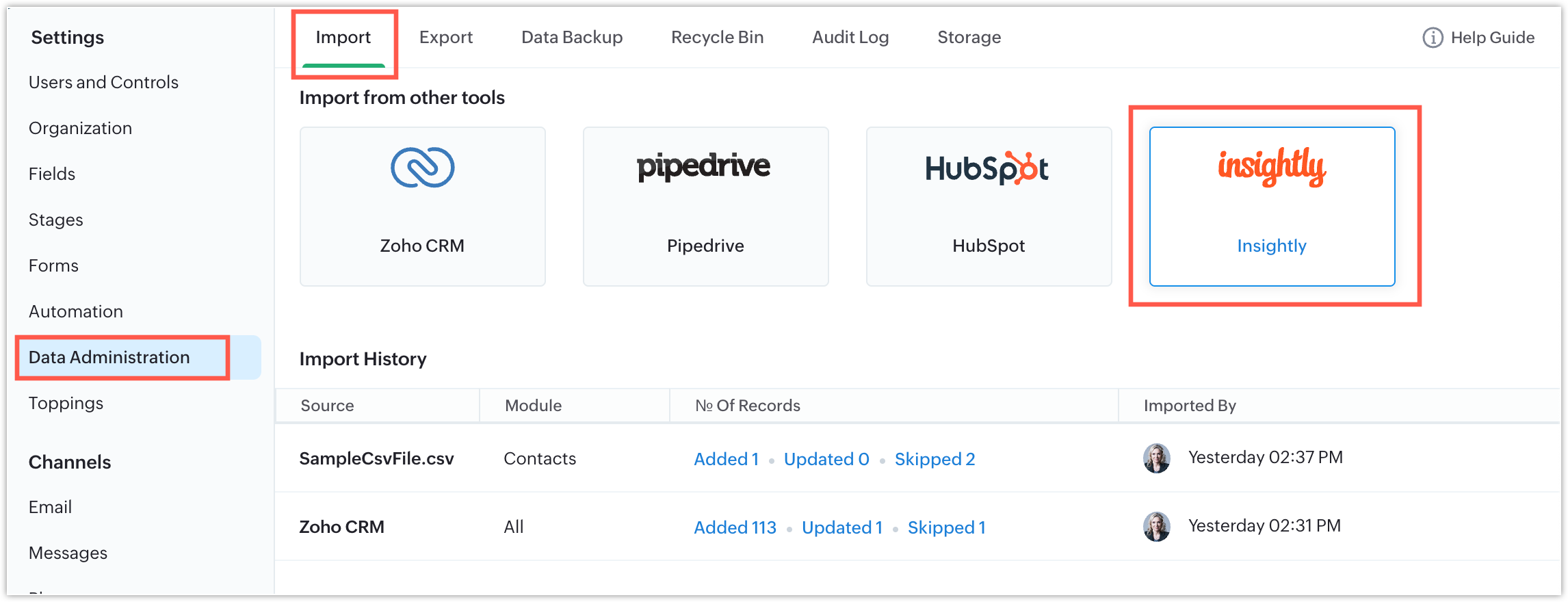This screenshot has height=602, width=1568.
Task: Click the Zoho CRM chain-link logo
Action: 422,168
